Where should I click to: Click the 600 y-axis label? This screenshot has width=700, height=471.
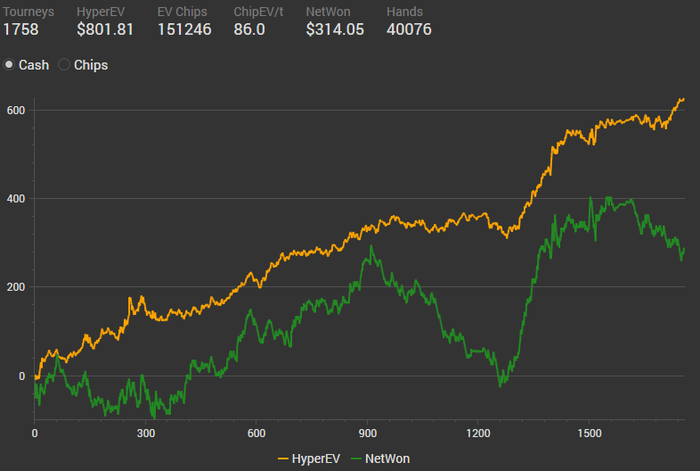tap(16, 110)
